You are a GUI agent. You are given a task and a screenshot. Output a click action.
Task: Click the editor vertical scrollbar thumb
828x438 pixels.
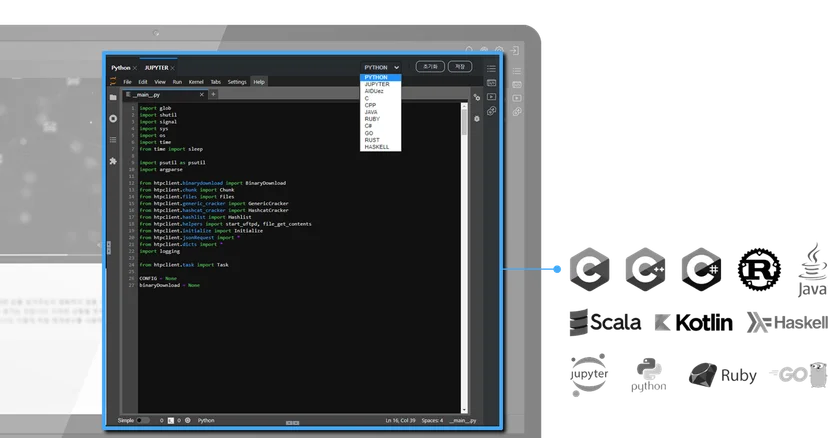coord(464,122)
